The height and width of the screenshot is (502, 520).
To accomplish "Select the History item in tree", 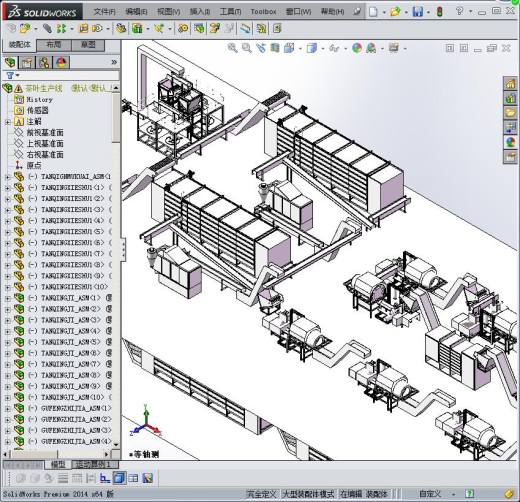I will [40, 99].
